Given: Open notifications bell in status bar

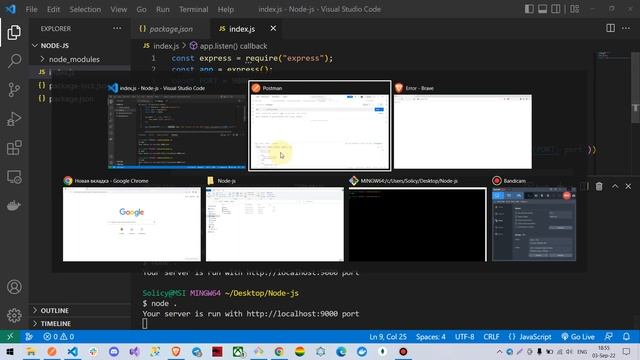Looking at the screenshot, I should 626,337.
